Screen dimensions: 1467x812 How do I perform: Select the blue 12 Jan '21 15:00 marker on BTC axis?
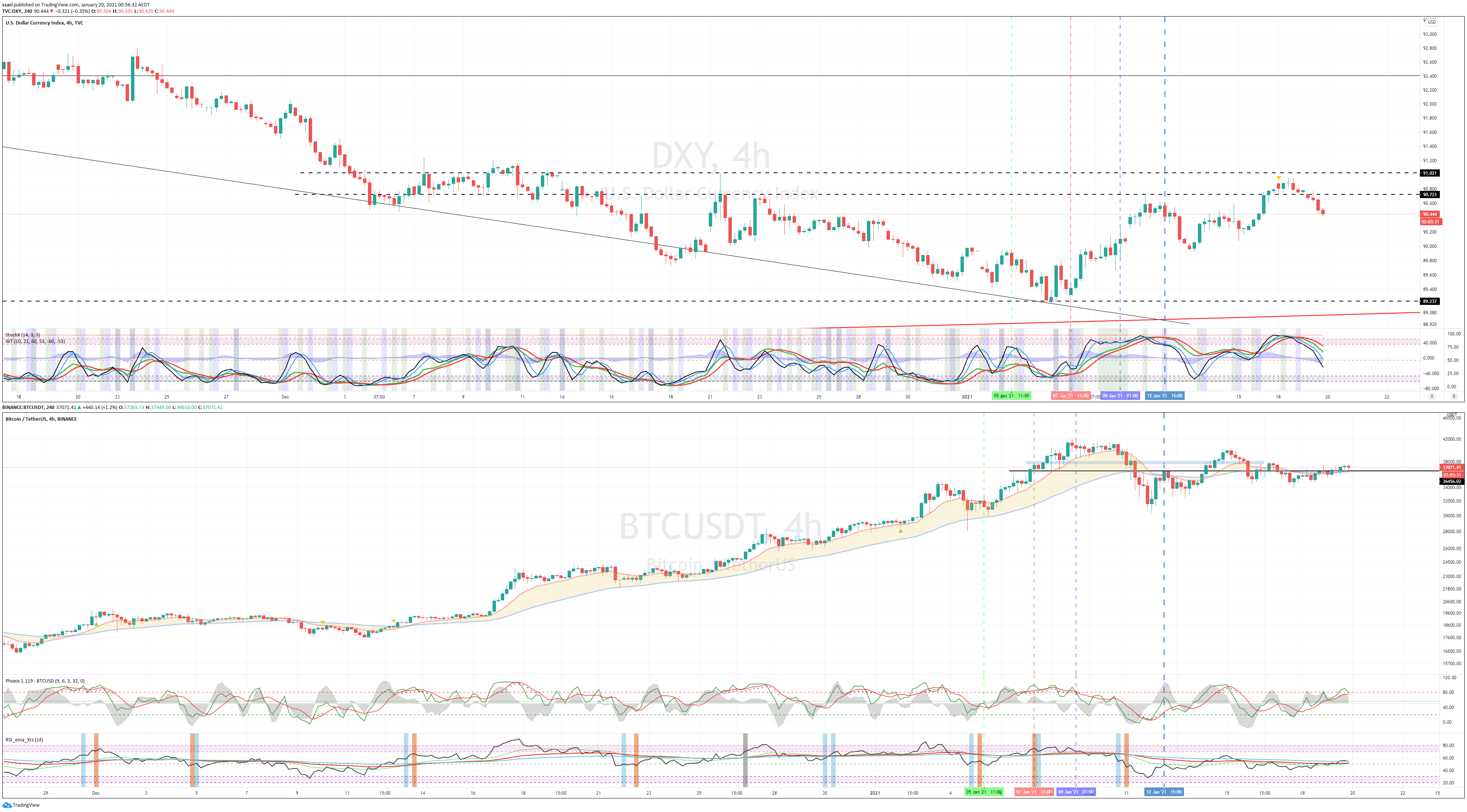pos(1164,792)
